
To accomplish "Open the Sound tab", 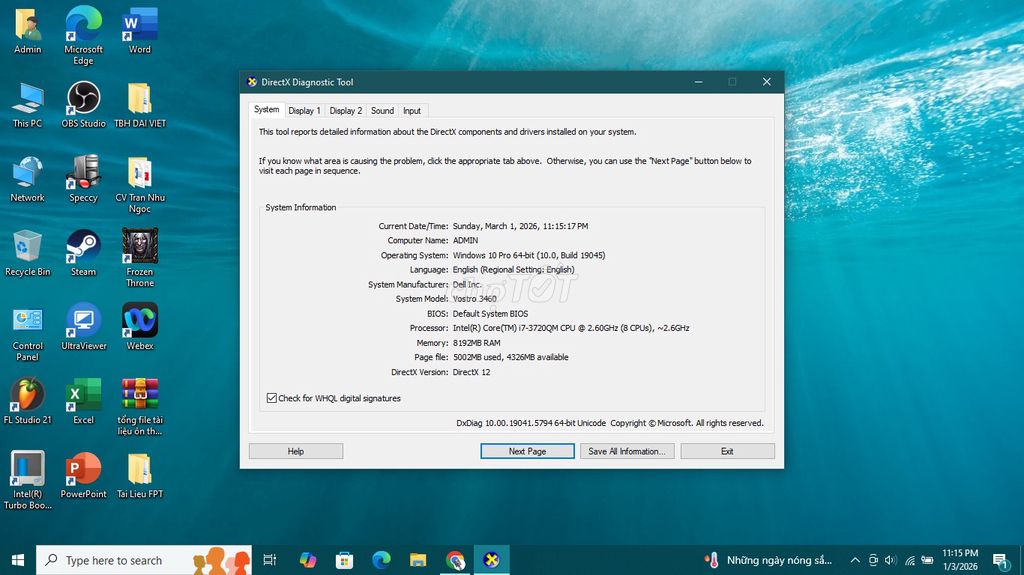I will [x=382, y=110].
